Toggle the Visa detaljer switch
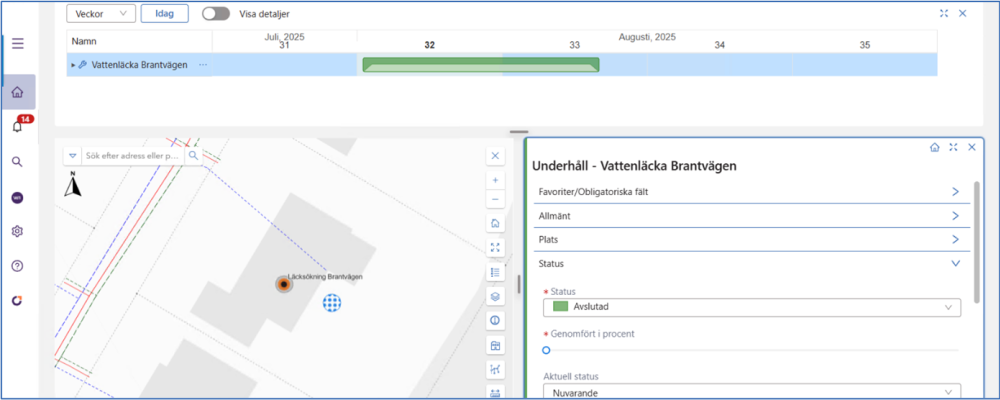 pyautogui.click(x=215, y=14)
